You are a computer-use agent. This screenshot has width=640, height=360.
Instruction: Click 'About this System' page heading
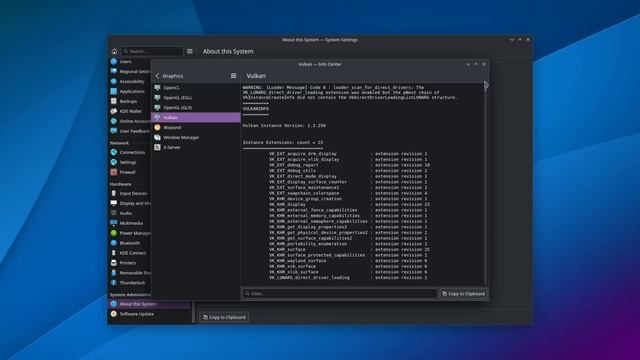228,51
